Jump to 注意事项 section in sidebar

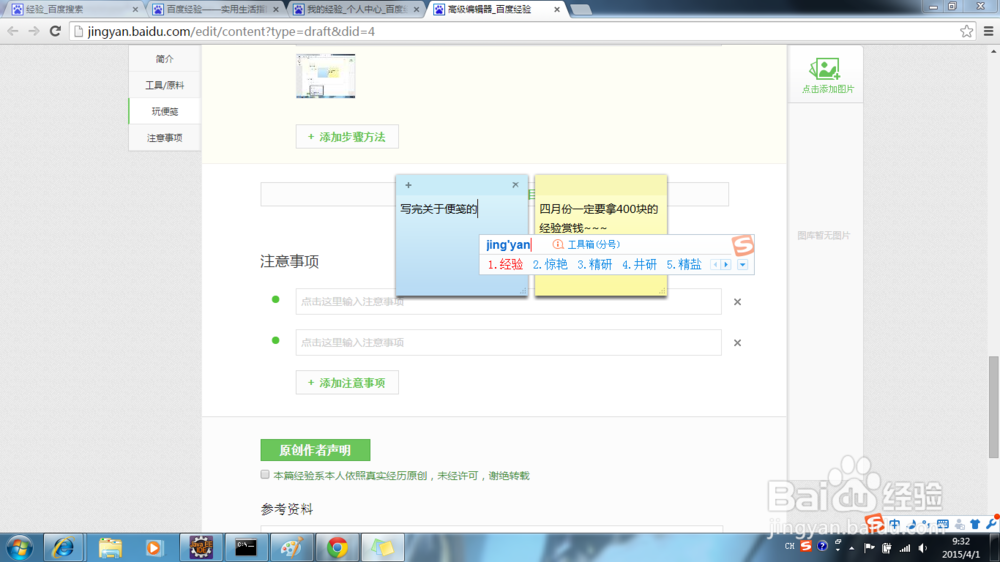click(165, 137)
